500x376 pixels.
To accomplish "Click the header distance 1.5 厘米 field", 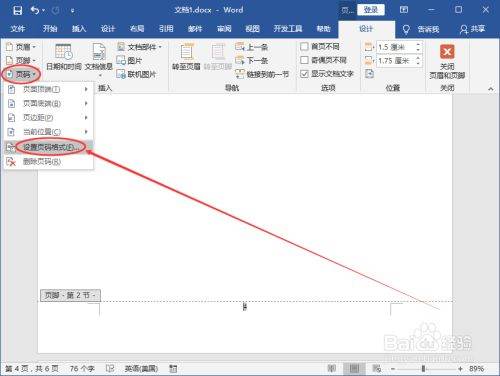I will click(395, 47).
